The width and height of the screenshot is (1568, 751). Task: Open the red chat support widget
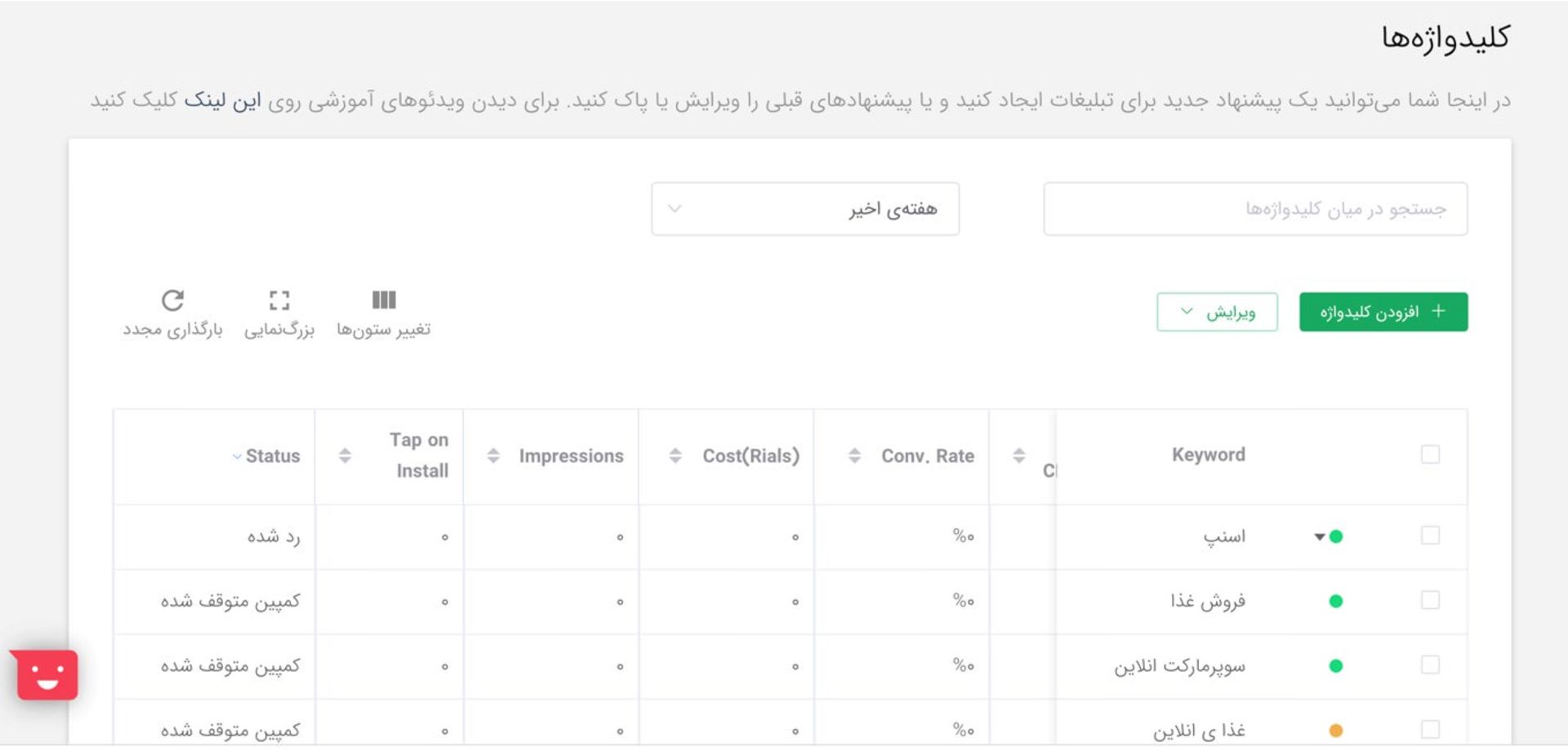(47, 675)
